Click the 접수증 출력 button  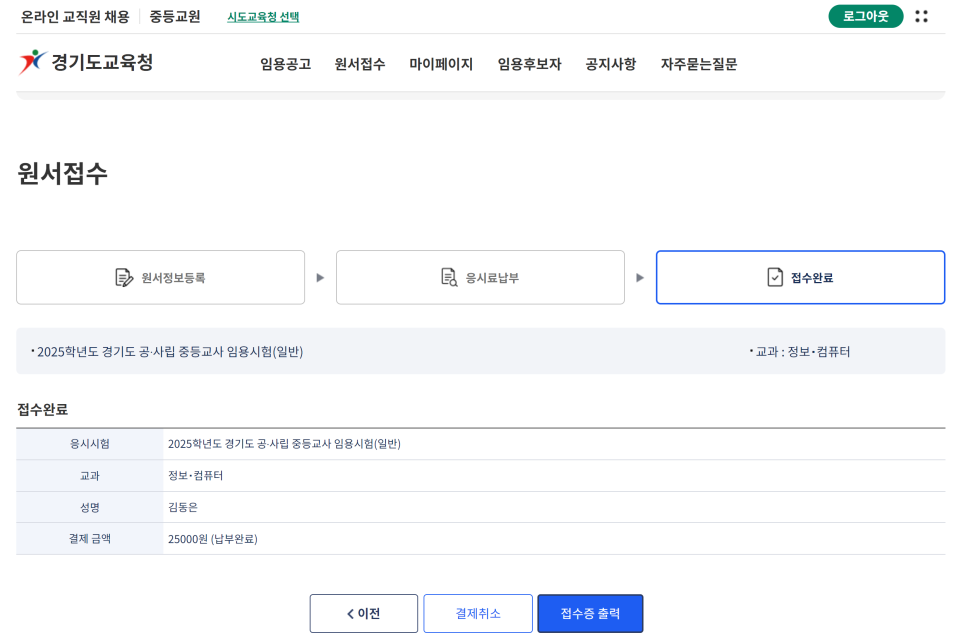[590, 613]
